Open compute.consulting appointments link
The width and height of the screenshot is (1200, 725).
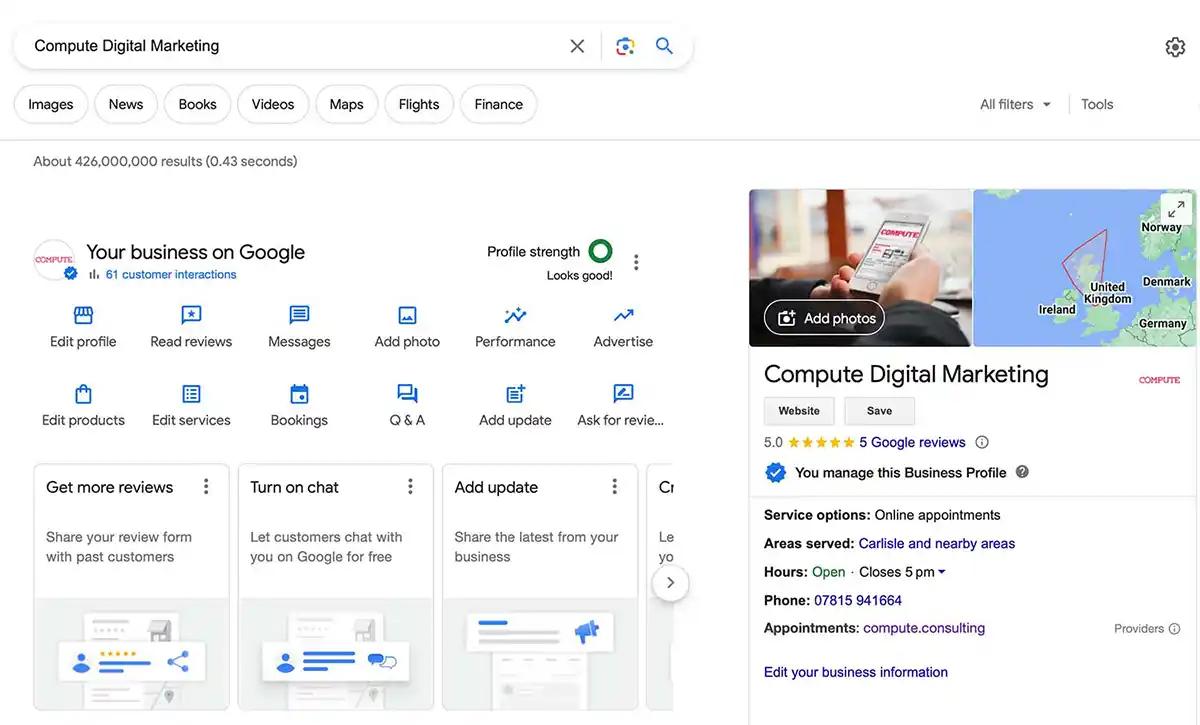924,628
